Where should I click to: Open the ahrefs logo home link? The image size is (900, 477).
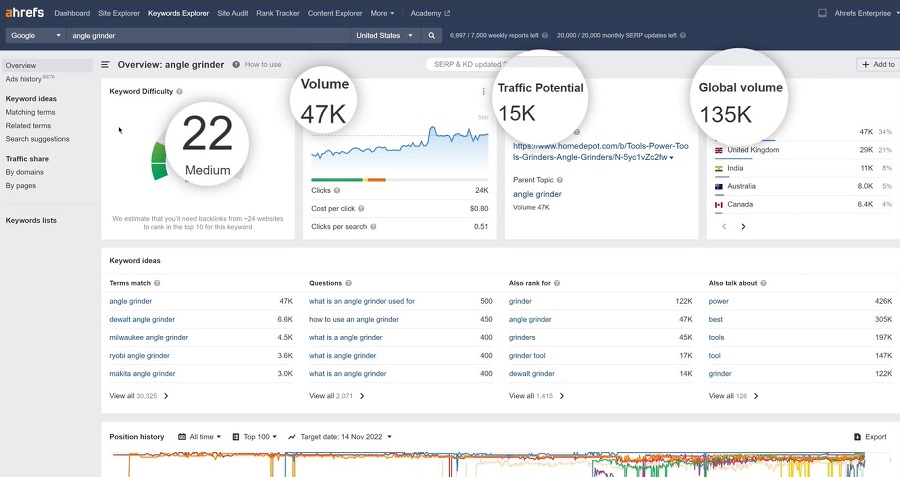25,12
